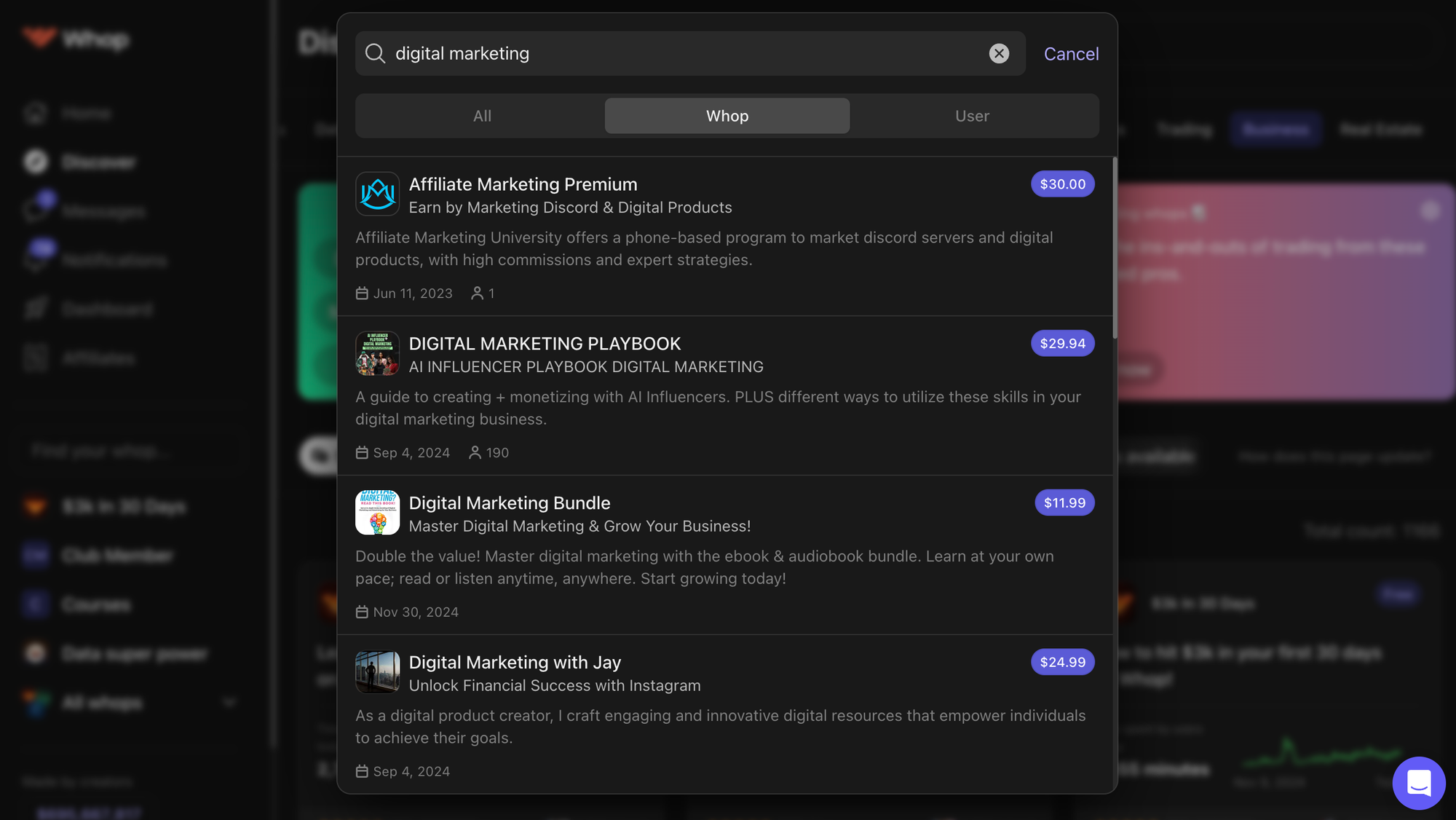Click the magnifying glass in the search bar

click(375, 53)
